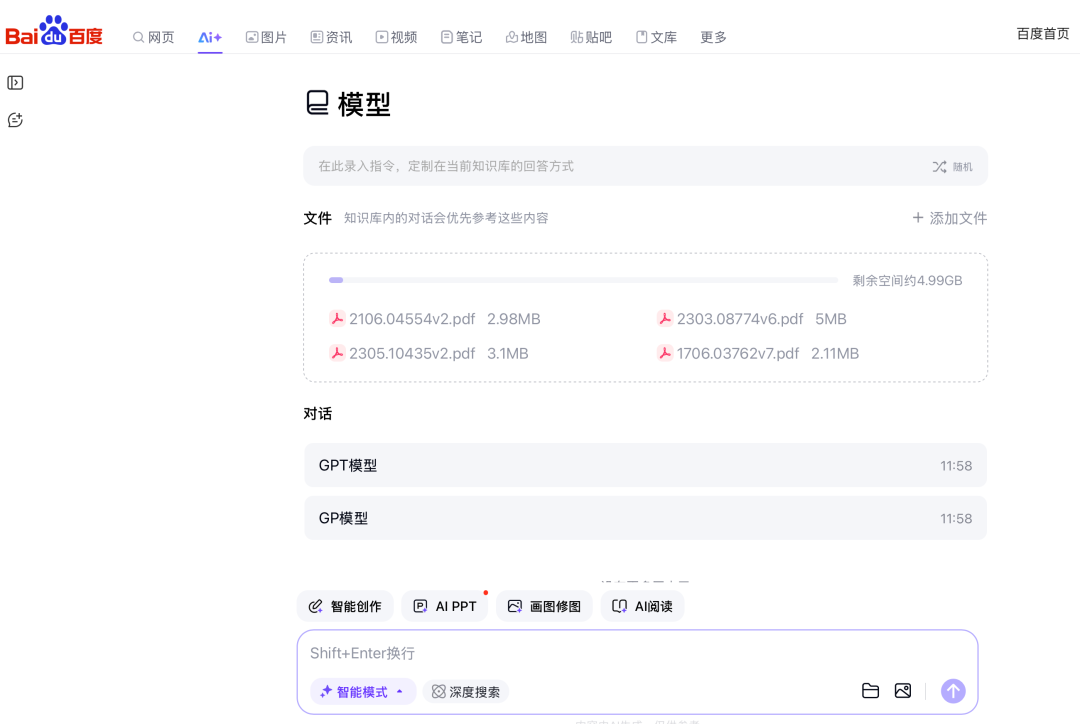Open the AI阅读 tool

point(643,606)
